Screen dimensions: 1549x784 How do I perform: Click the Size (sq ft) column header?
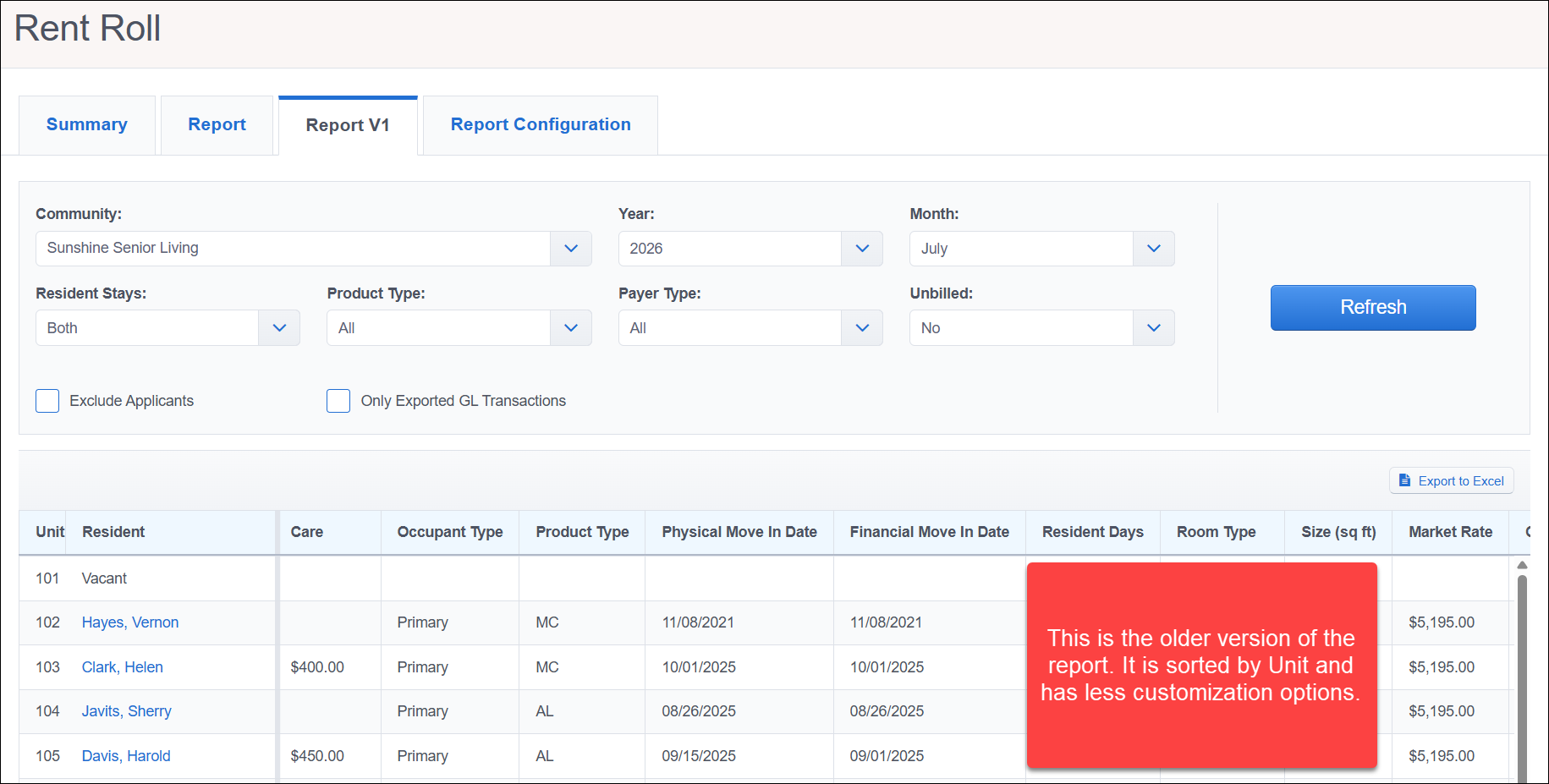tap(1338, 532)
